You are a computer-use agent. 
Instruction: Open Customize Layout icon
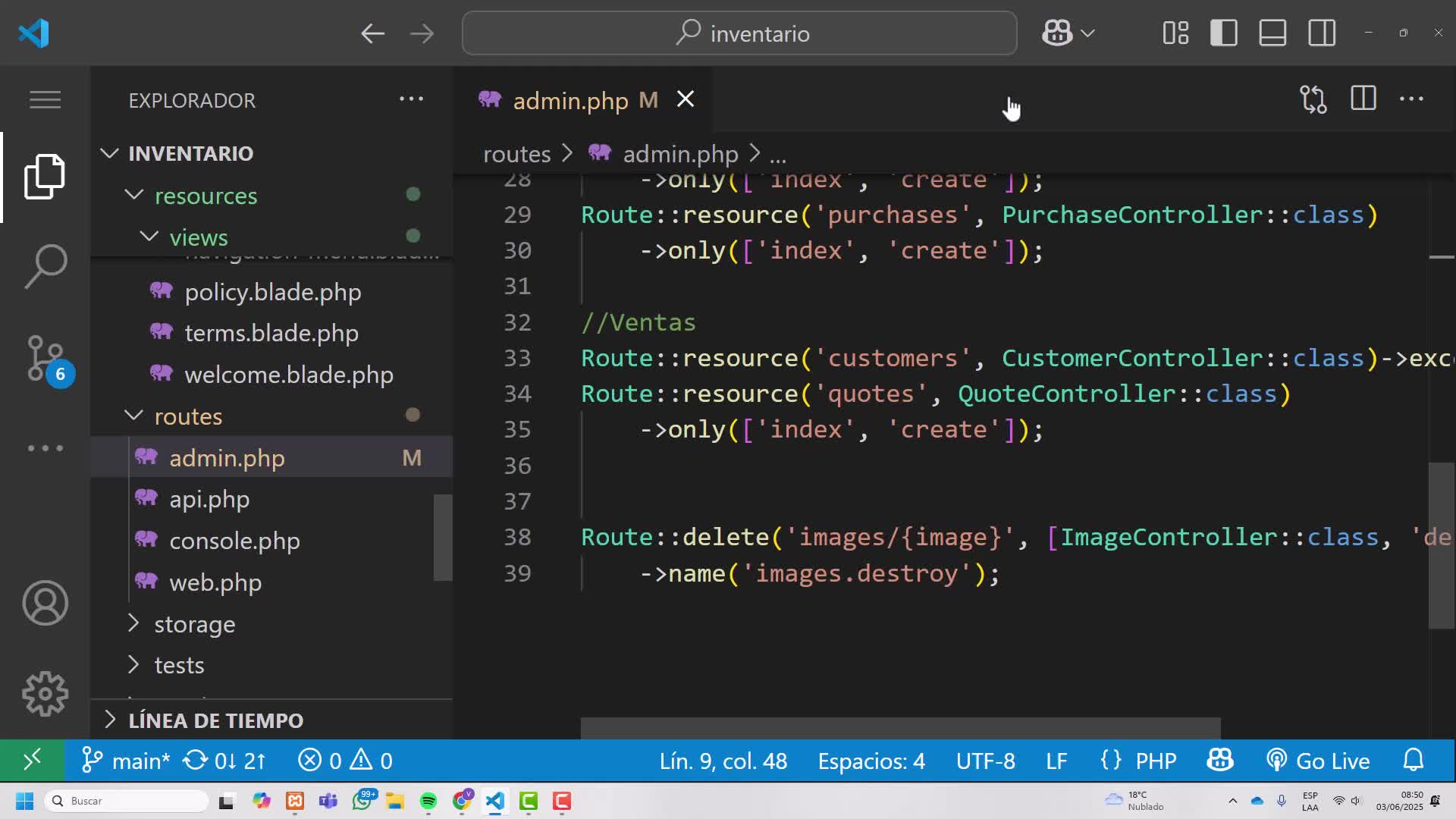1175,33
